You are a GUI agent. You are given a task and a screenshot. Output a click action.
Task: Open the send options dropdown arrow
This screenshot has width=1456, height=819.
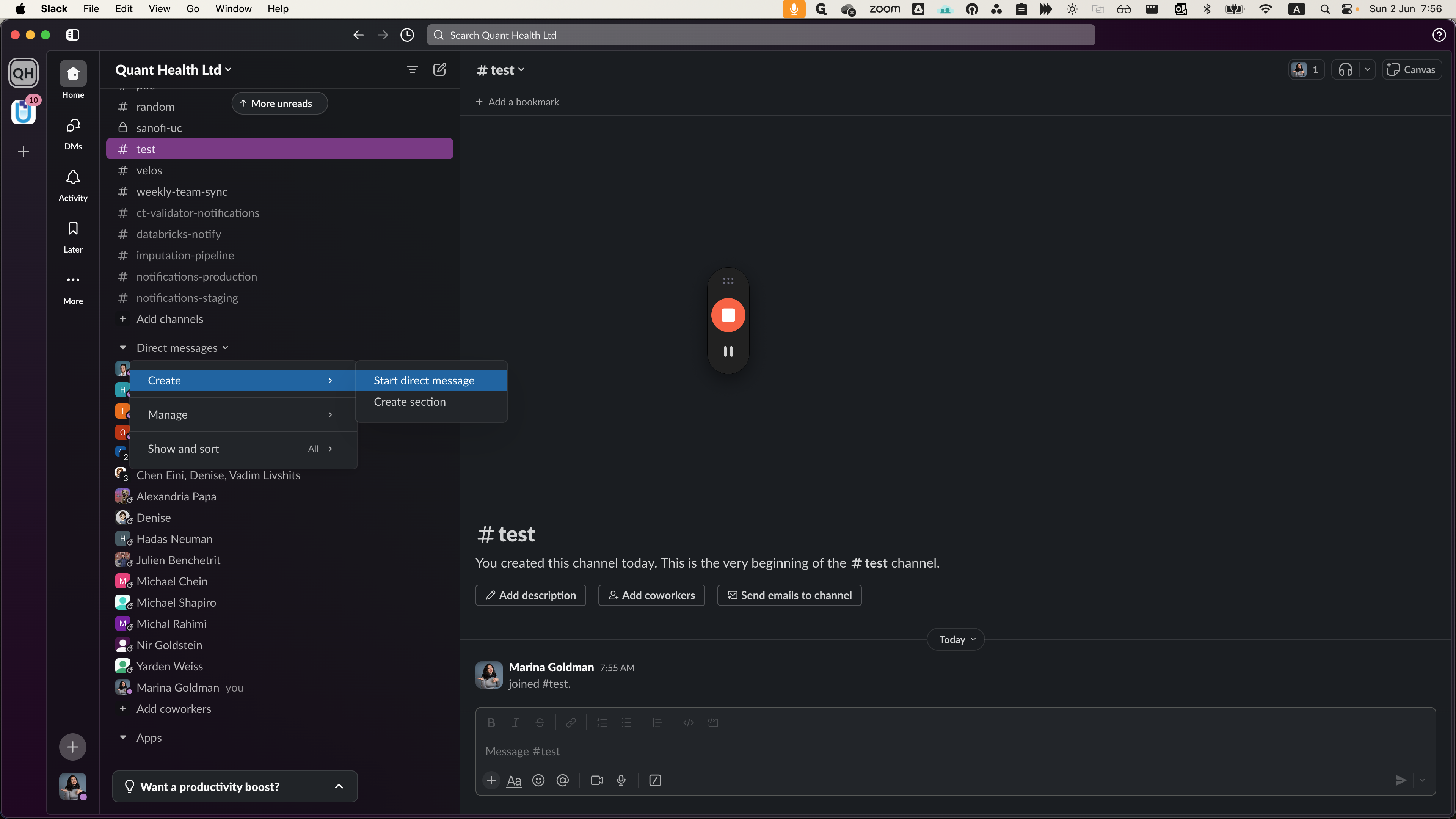click(1422, 781)
